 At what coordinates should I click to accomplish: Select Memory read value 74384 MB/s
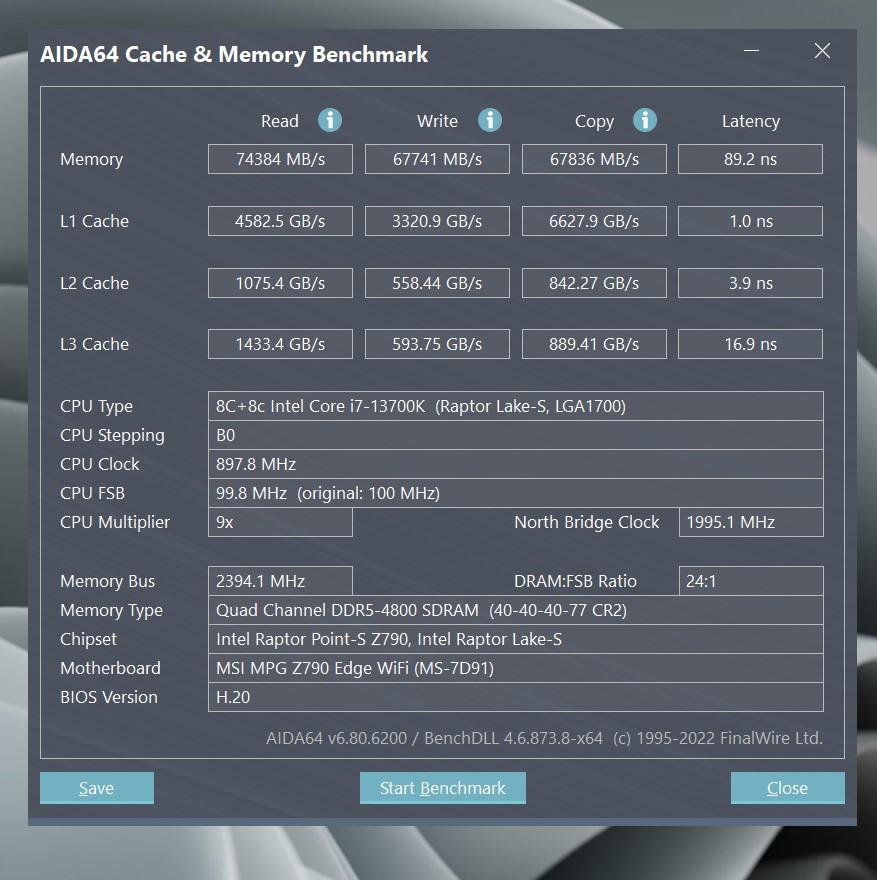280,159
